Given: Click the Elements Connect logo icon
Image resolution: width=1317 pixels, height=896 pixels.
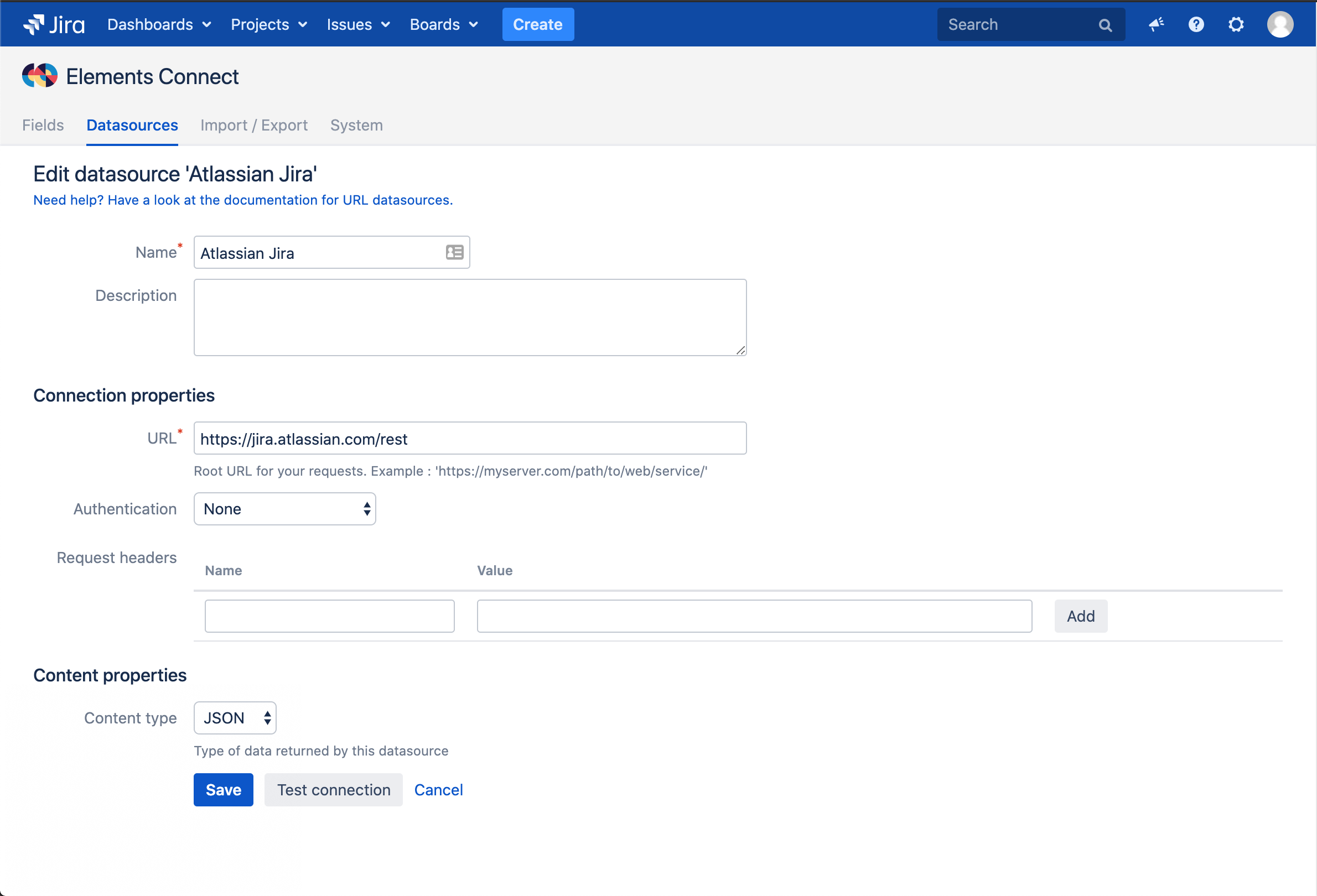Looking at the screenshot, I should pyautogui.click(x=40, y=76).
